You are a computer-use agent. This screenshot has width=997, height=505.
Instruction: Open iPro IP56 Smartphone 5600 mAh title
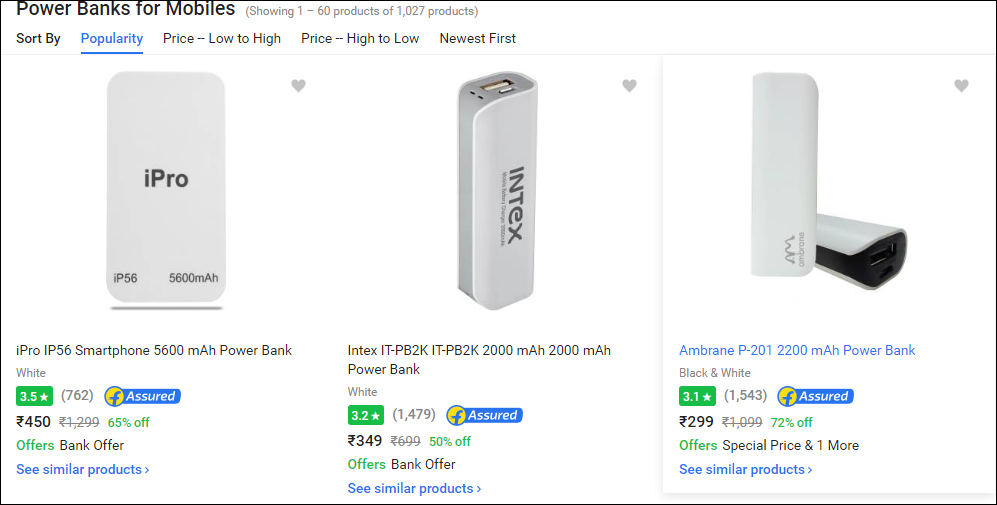[154, 350]
